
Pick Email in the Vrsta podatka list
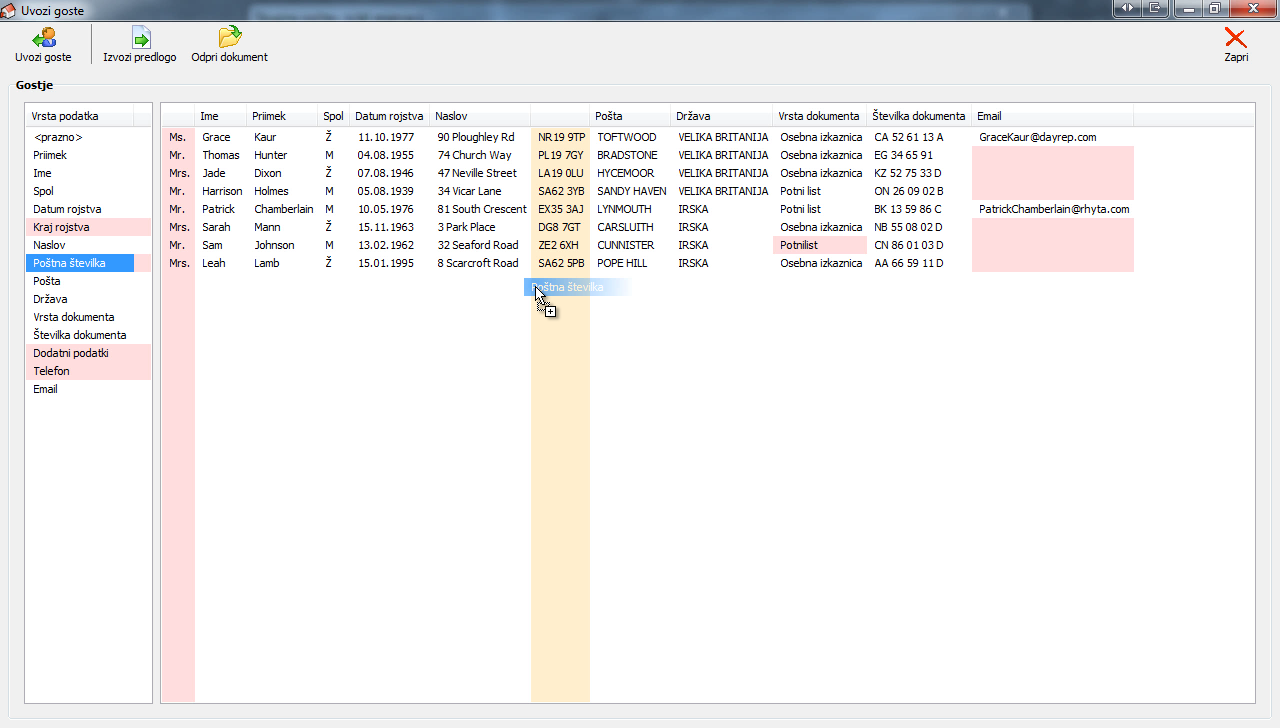(45, 389)
